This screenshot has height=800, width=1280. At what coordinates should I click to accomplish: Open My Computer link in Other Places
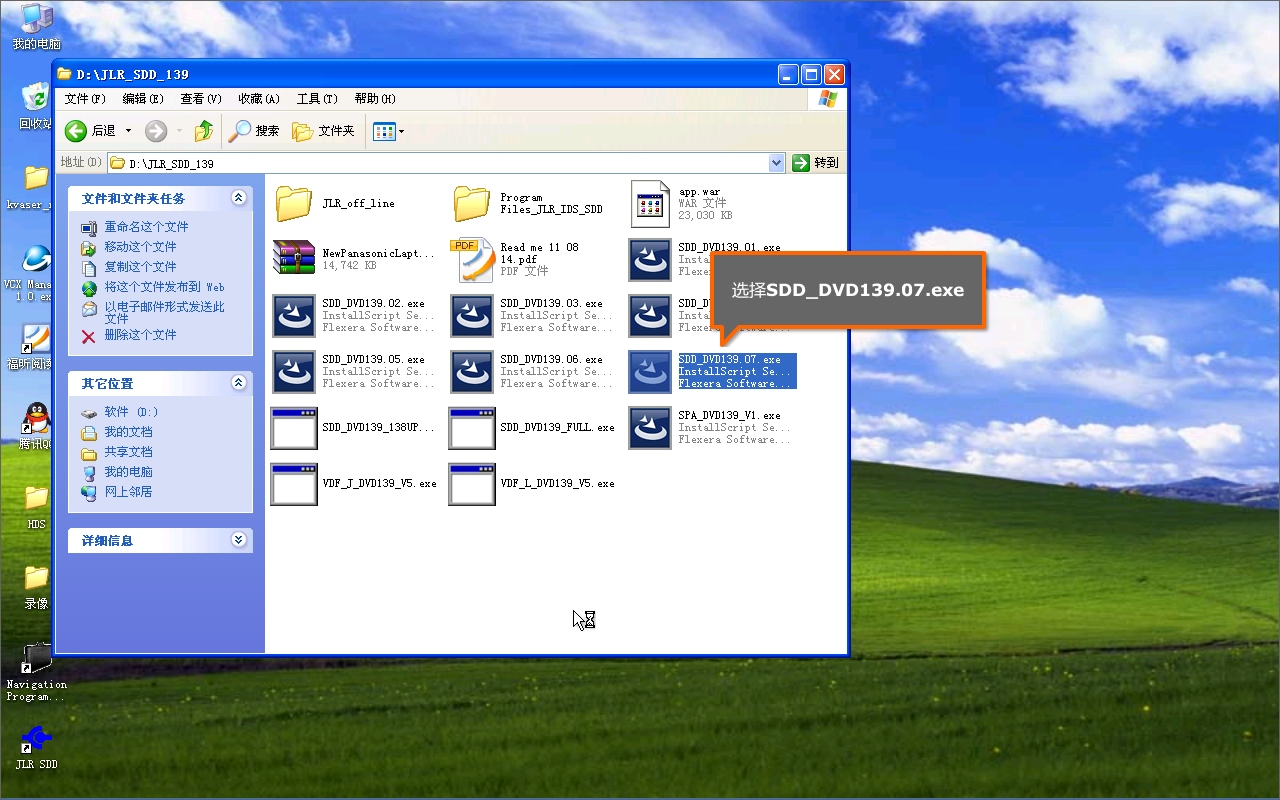coord(128,472)
